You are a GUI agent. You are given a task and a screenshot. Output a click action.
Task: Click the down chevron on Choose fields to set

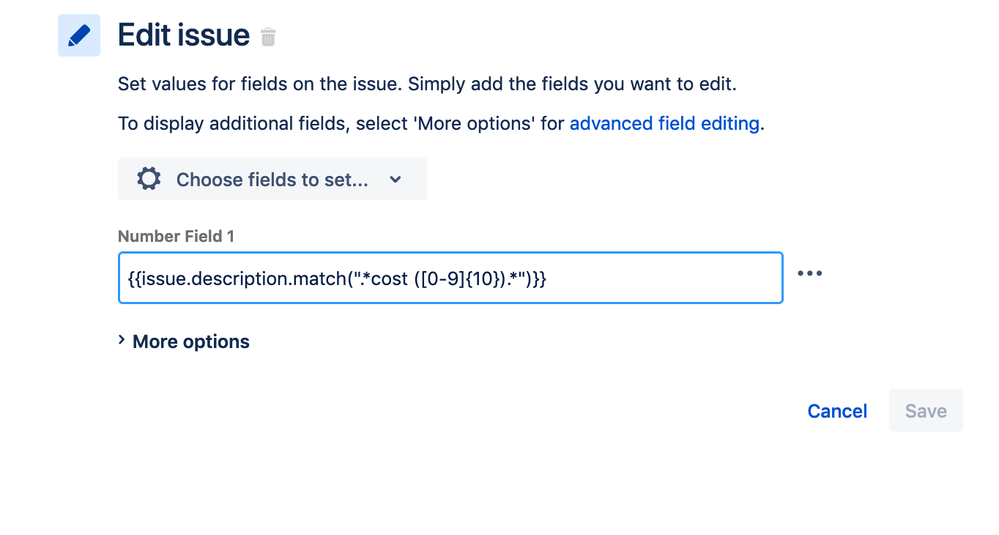(x=396, y=180)
